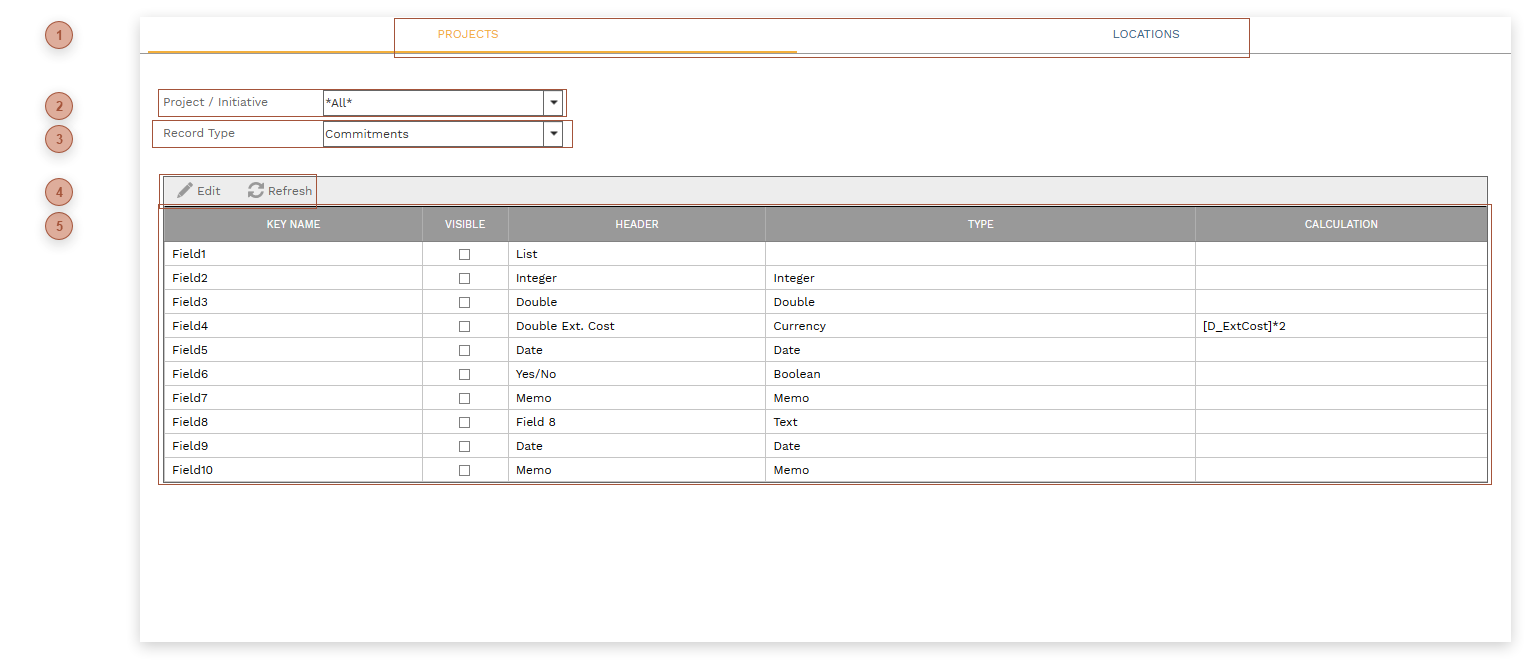Select the PROJECTS tab
Screen dimensions: 1530x665
click(466, 33)
